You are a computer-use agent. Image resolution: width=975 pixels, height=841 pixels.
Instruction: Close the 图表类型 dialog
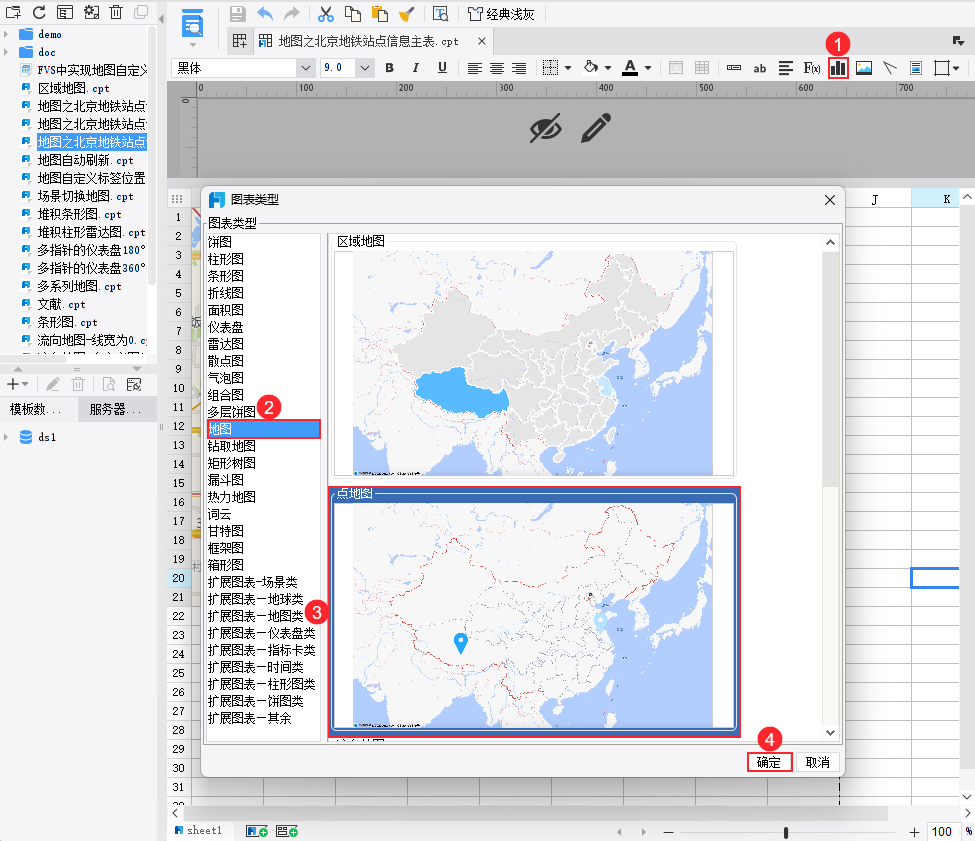(x=829, y=200)
